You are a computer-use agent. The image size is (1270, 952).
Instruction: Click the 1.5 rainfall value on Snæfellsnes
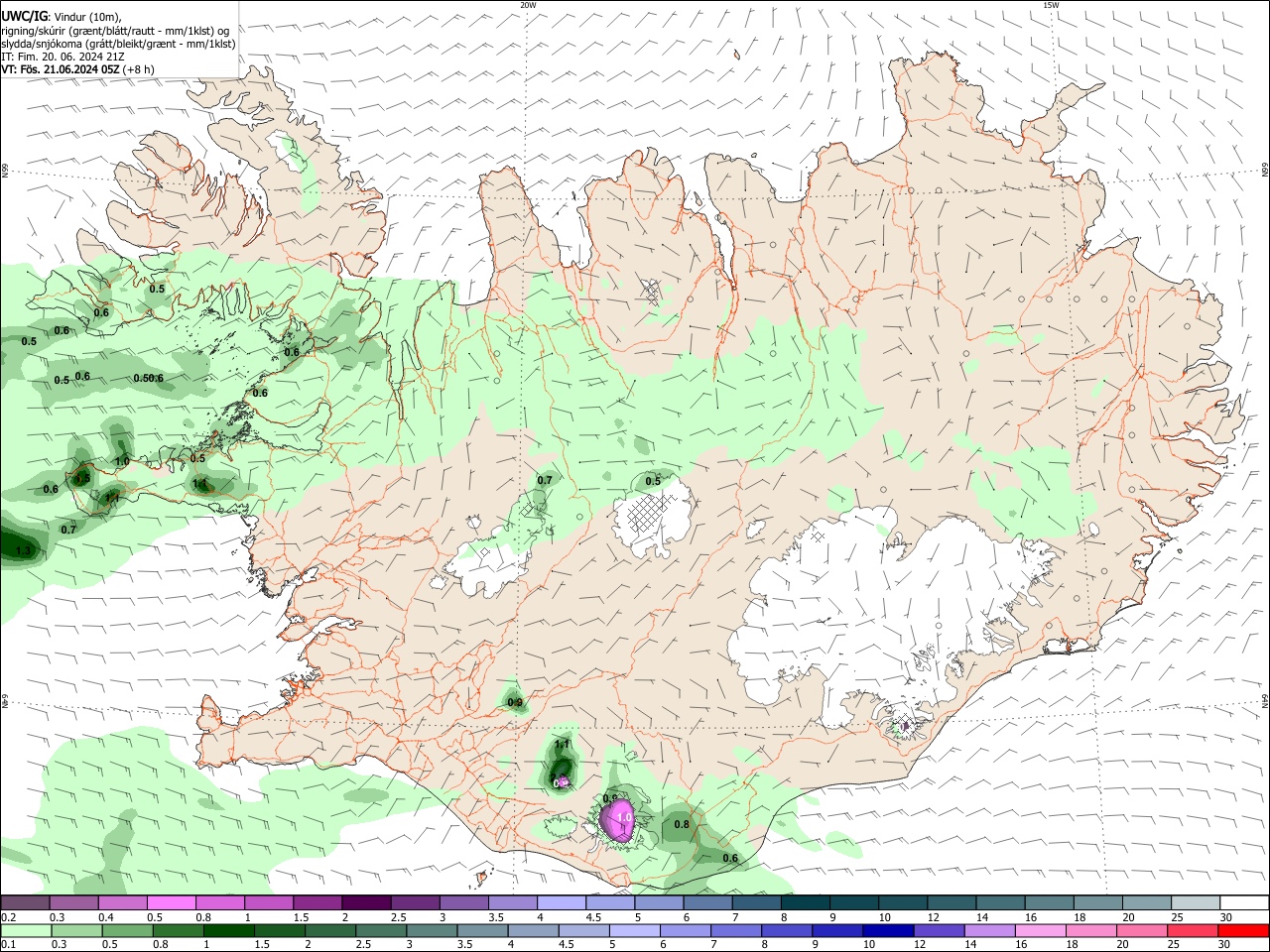(x=83, y=478)
